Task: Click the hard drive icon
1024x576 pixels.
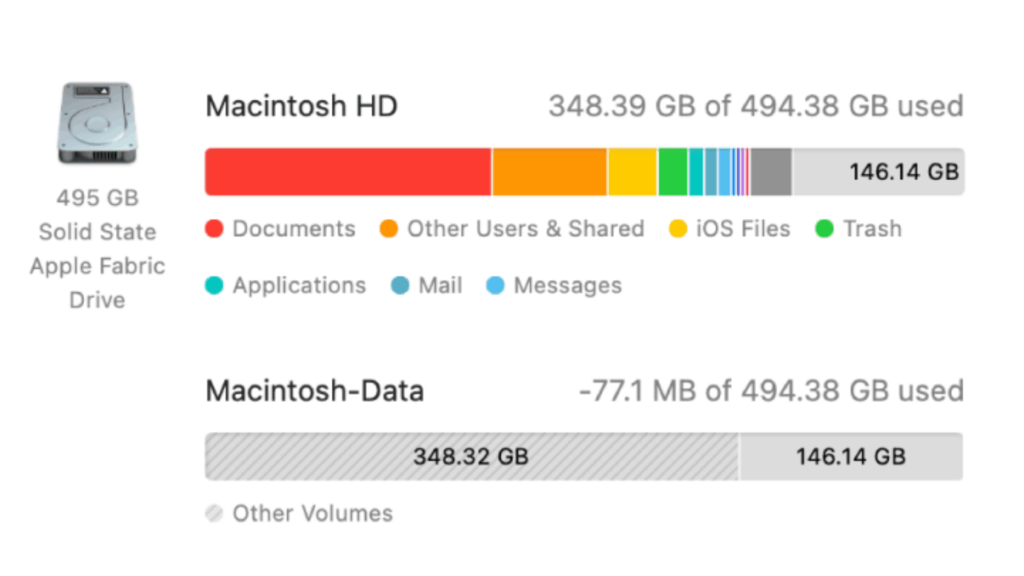Action: 97,126
